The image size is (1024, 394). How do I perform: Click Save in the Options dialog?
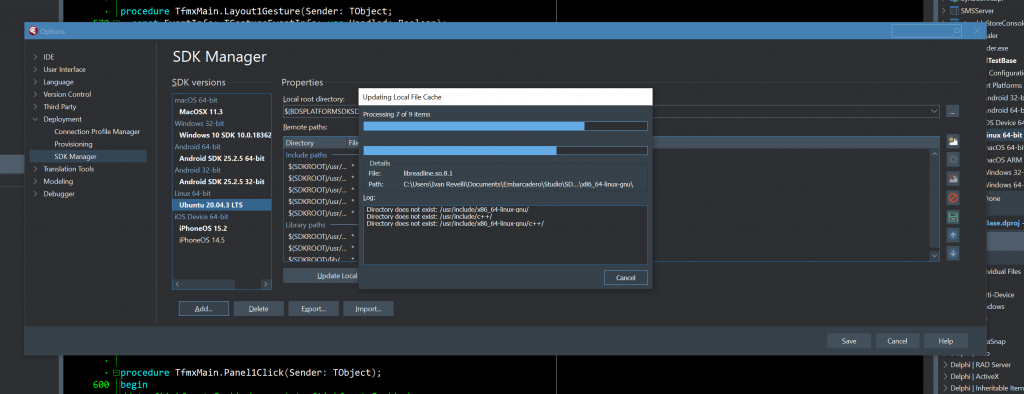tap(849, 341)
